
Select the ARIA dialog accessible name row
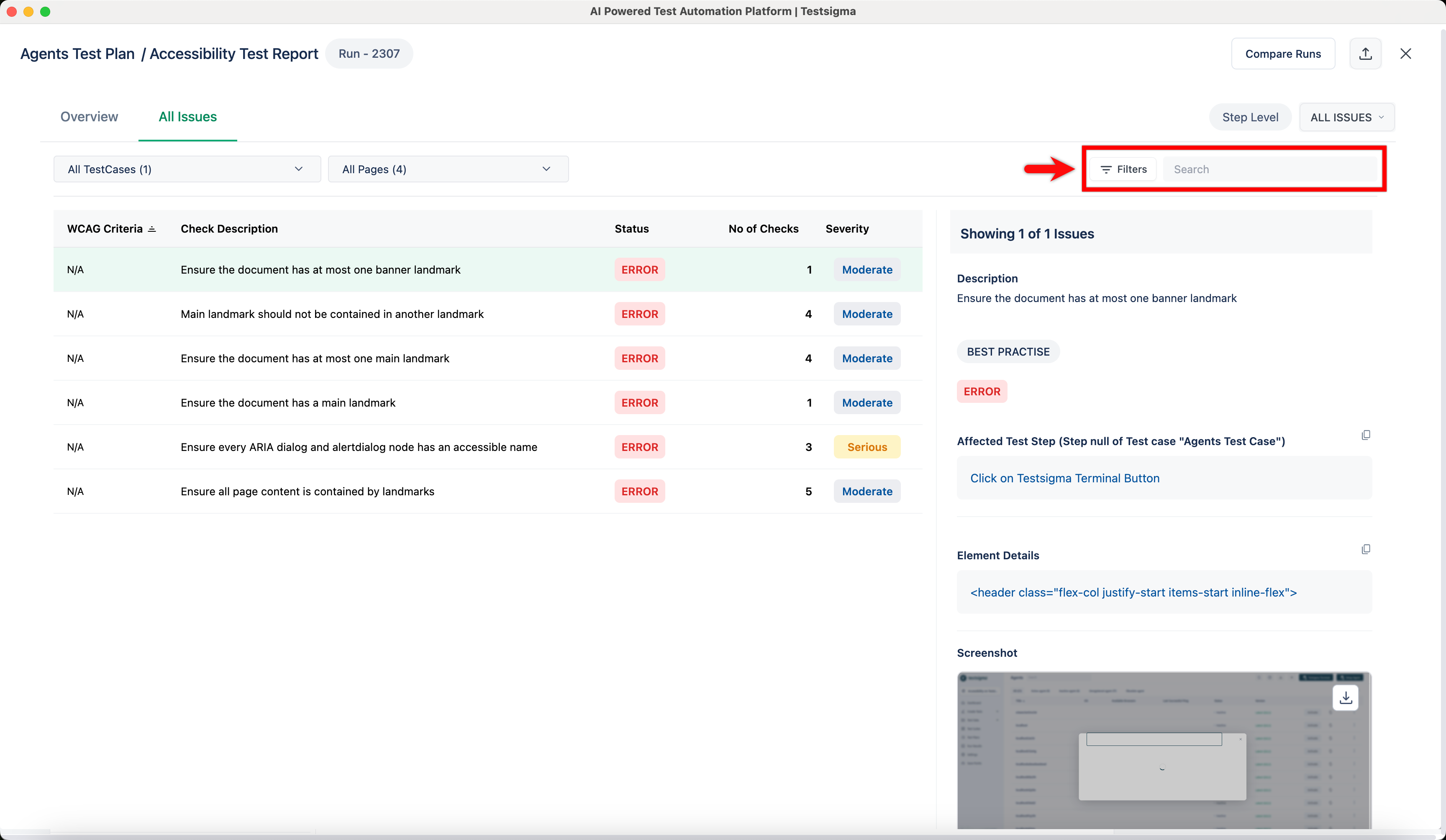359,447
